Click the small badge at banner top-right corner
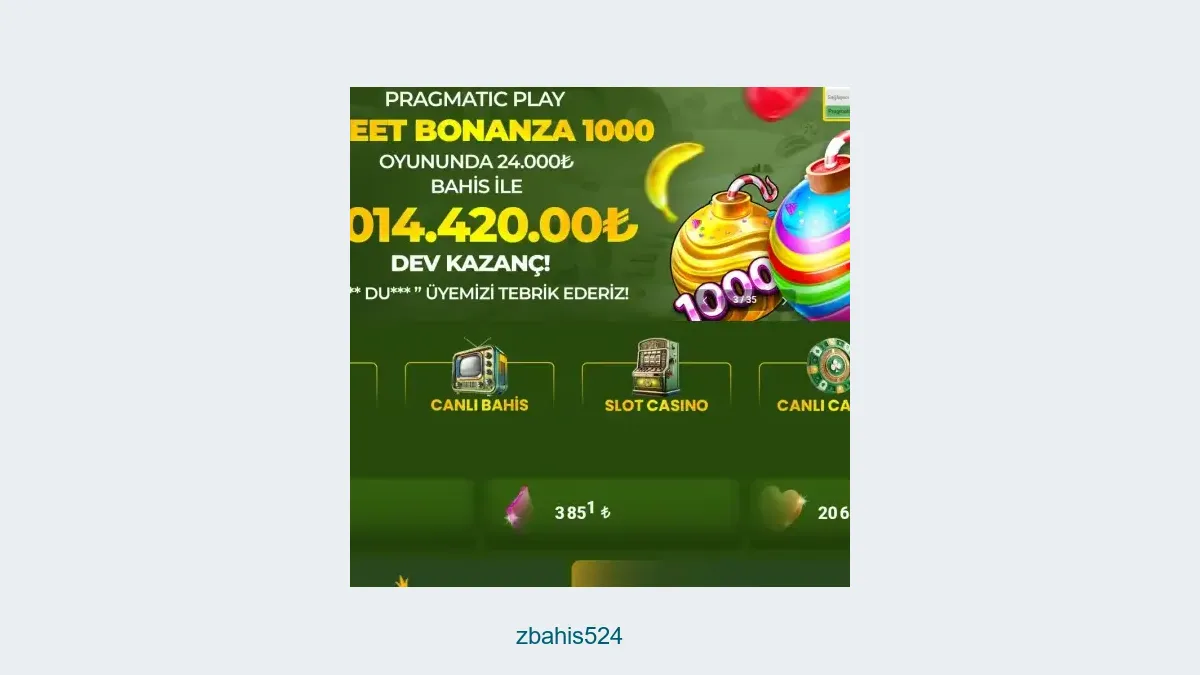 tap(836, 103)
